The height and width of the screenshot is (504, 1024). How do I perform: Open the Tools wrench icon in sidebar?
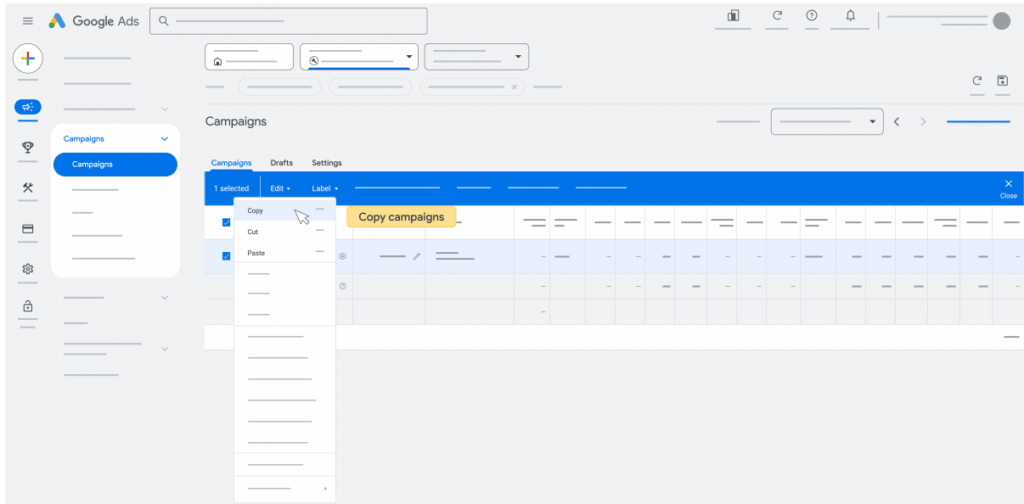28,188
